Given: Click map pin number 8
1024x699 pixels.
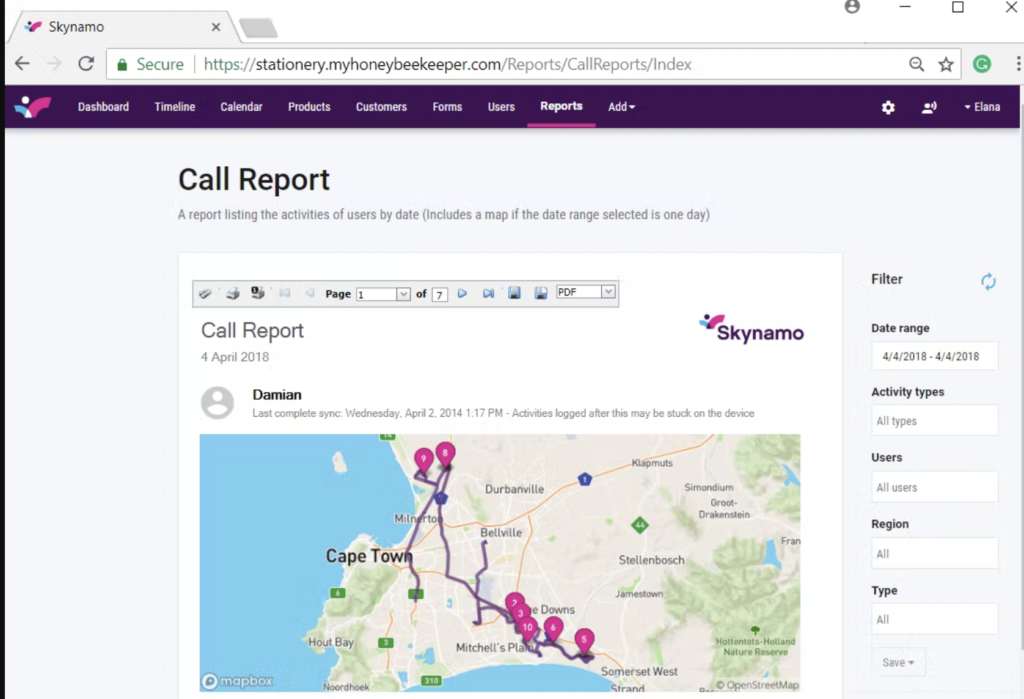Looking at the screenshot, I should tap(445, 455).
